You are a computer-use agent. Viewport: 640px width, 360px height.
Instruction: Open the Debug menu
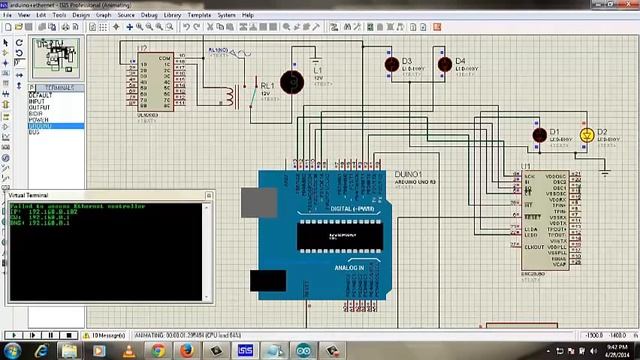tap(149, 15)
